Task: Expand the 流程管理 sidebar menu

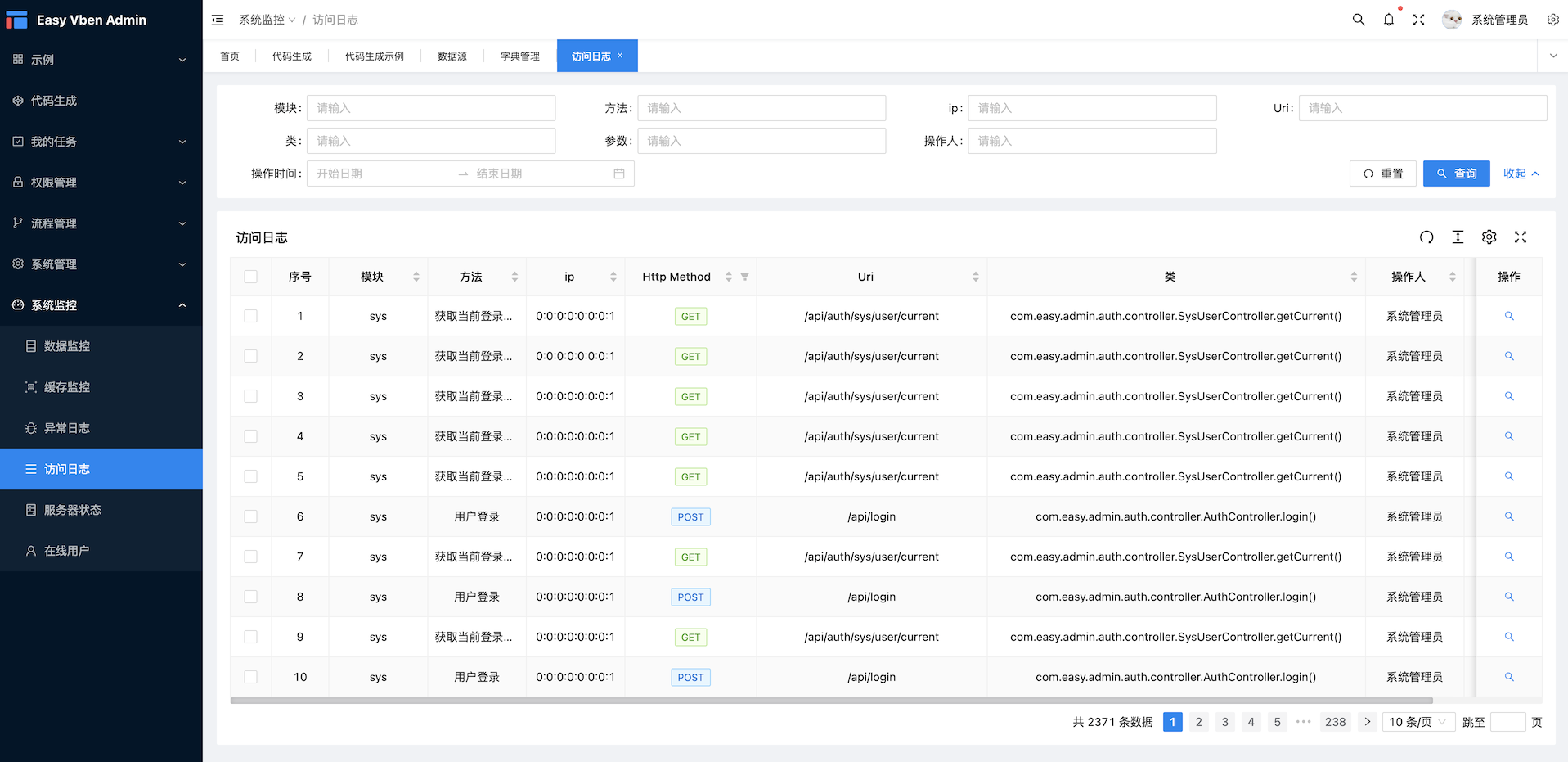Action: pos(101,223)
